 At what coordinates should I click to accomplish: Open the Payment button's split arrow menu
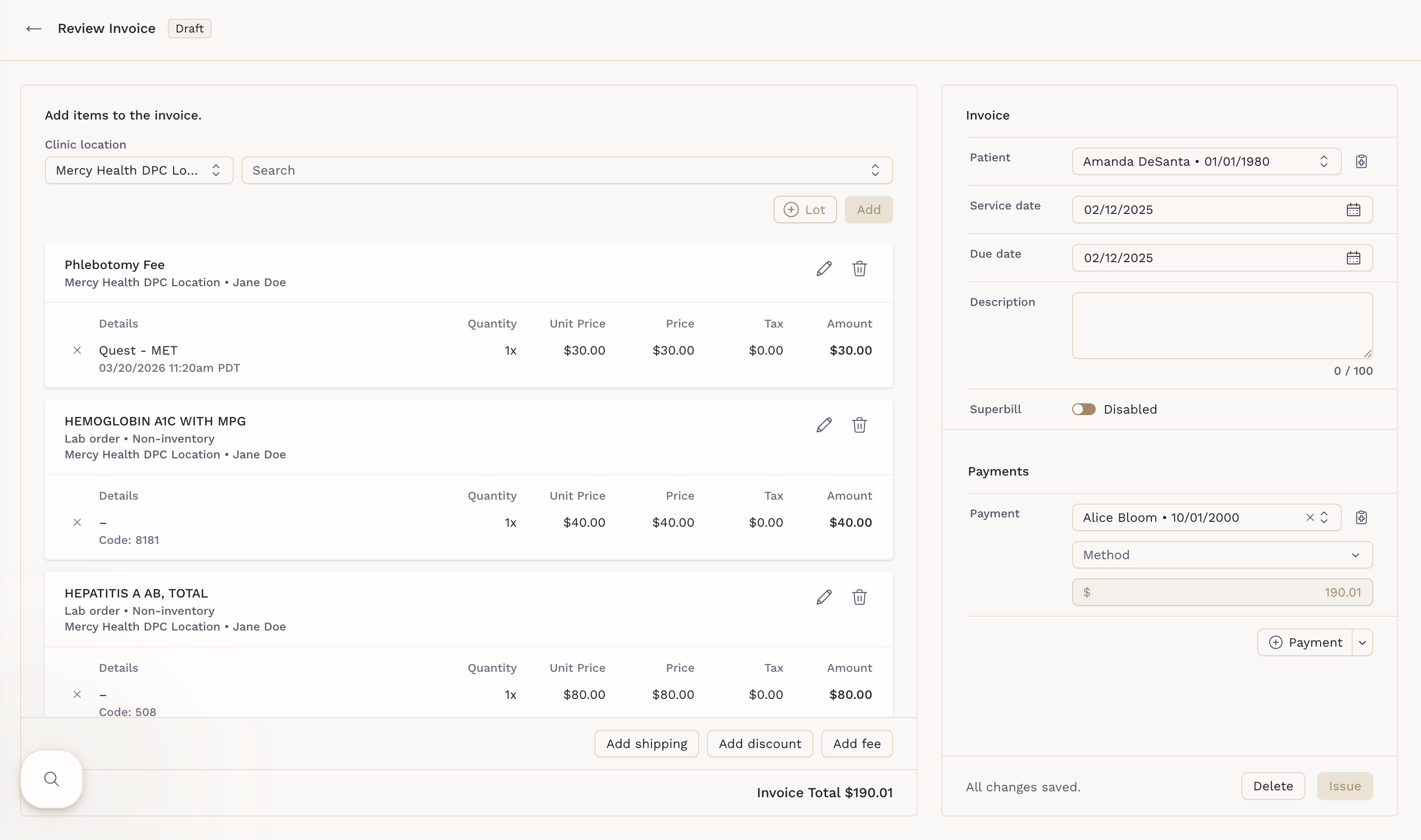click(1362, 642)
